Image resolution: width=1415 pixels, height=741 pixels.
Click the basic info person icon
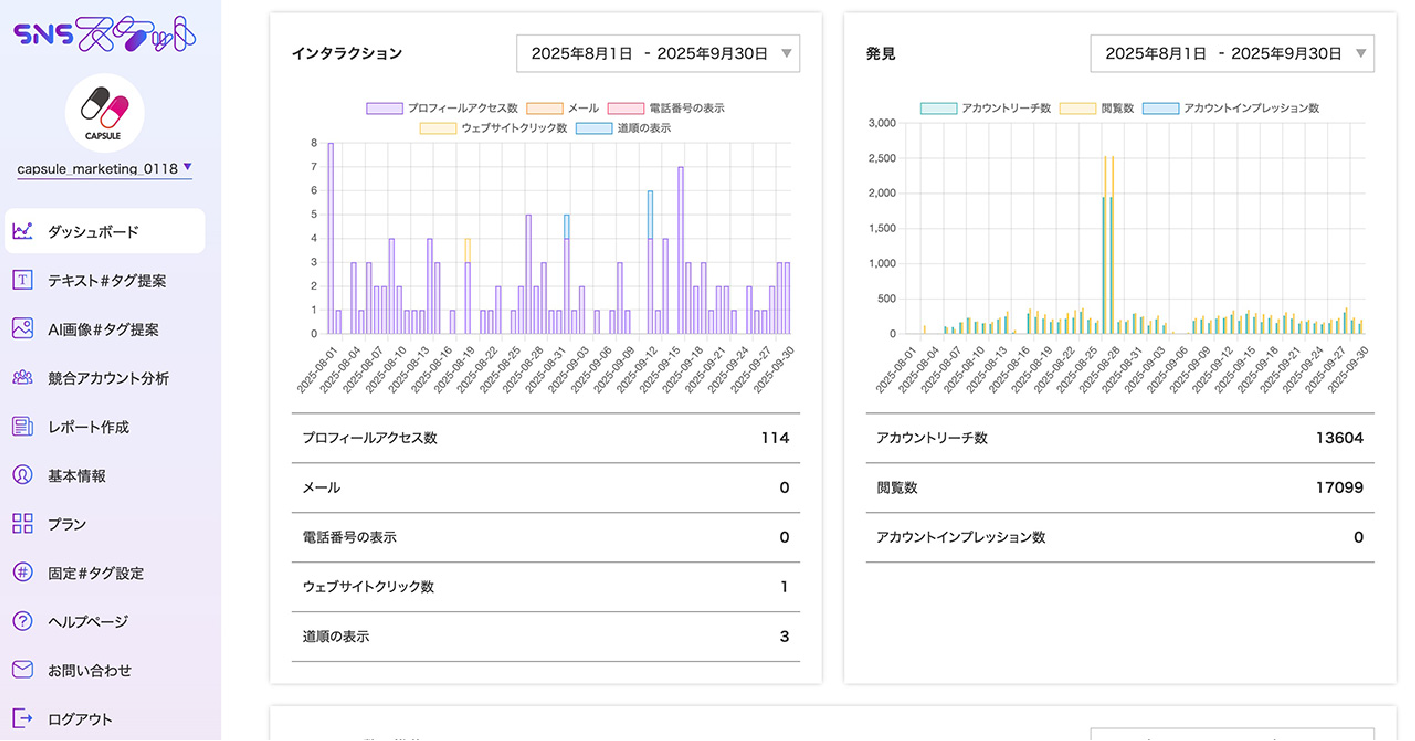tap(22, 476)
